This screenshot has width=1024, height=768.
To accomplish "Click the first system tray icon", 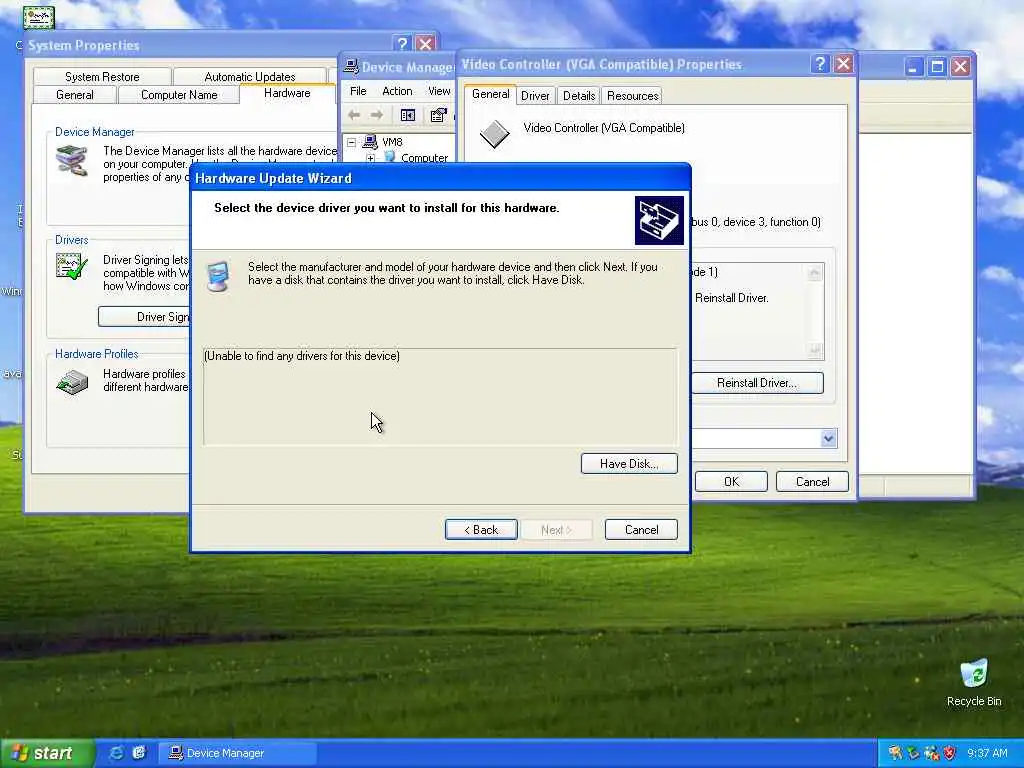I will (895, 753).
